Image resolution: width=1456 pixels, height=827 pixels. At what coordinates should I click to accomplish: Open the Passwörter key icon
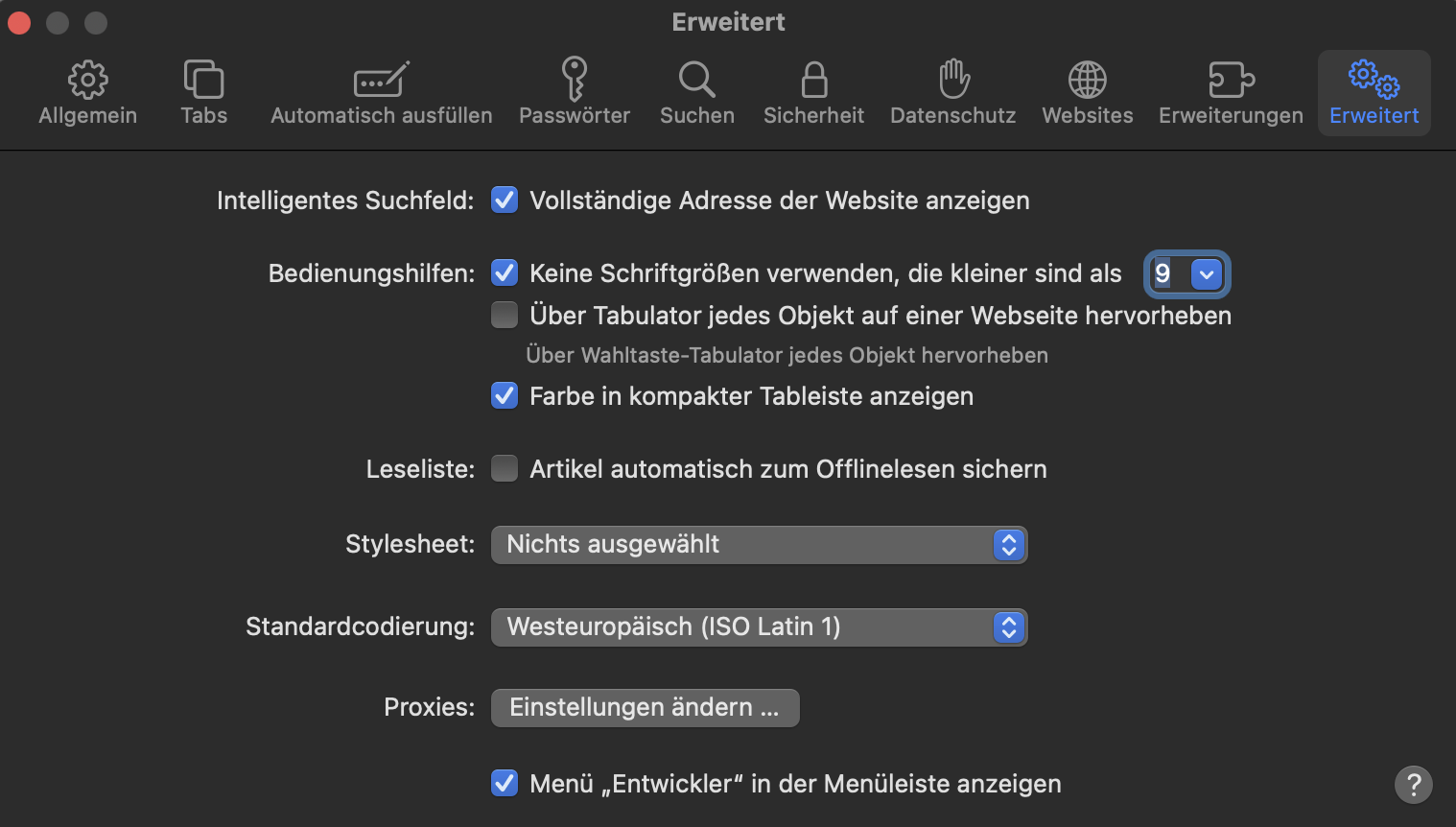pyautogui.click(x=574, y=81)
